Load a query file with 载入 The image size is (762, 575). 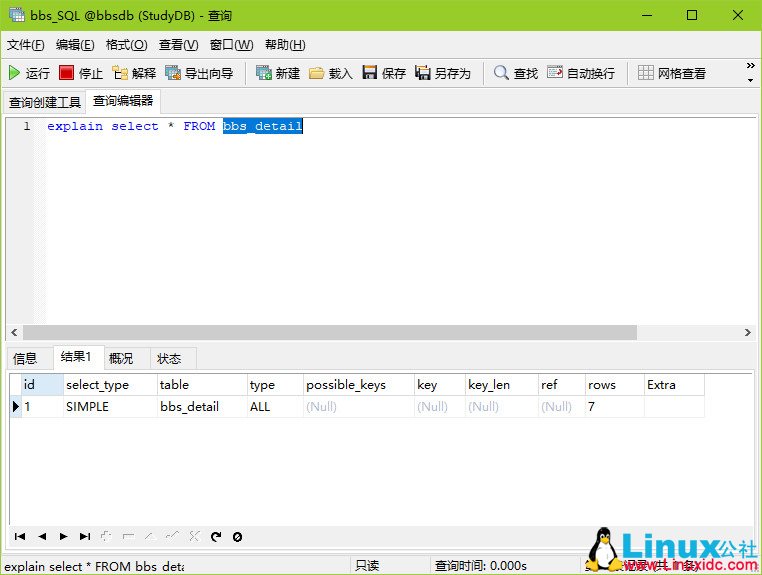point(330,73)
